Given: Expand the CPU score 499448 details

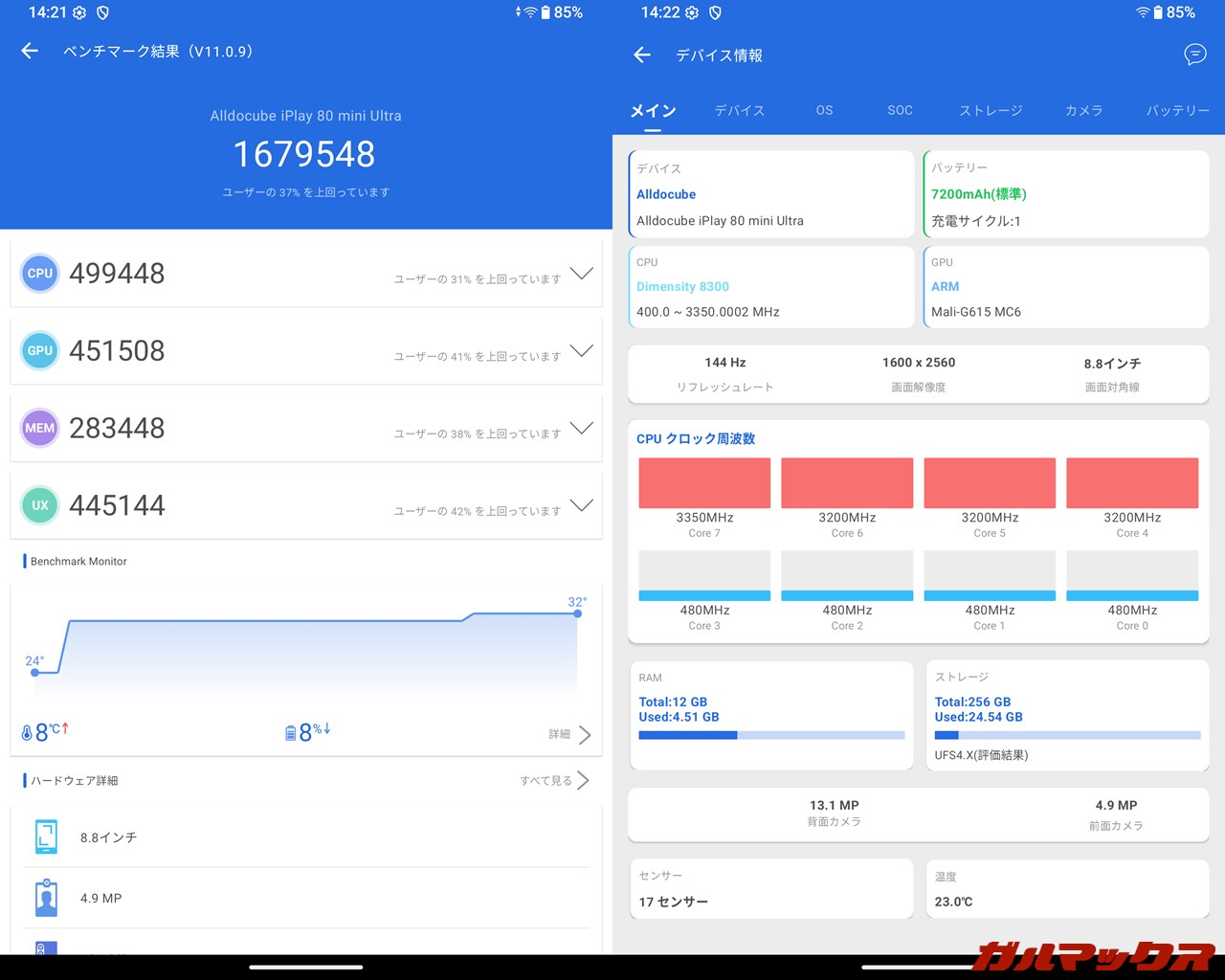Looking at the screenshot, I should point(581,274).
